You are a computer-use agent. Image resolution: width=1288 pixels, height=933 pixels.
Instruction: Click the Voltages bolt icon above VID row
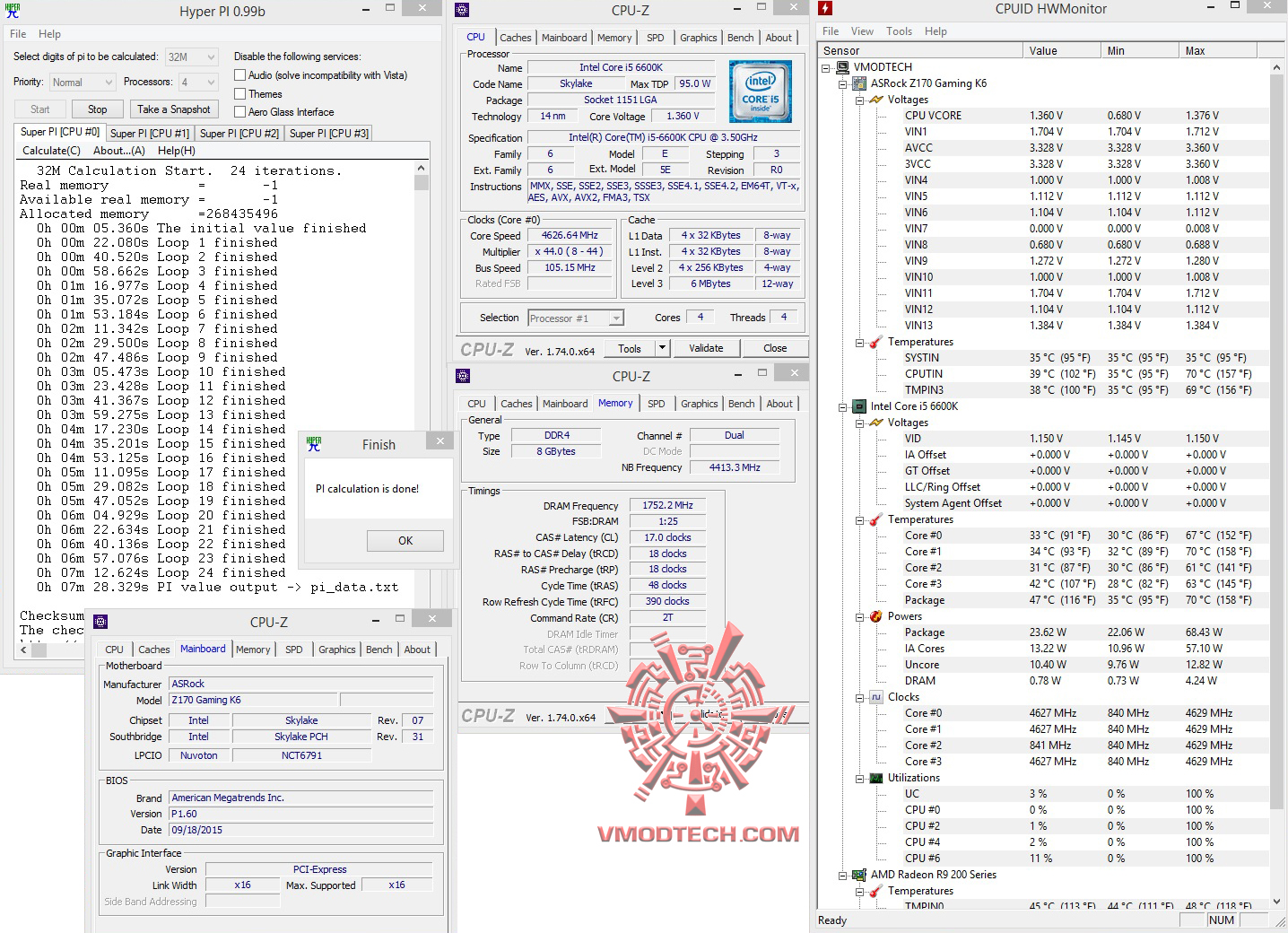[x=876, y=423]
